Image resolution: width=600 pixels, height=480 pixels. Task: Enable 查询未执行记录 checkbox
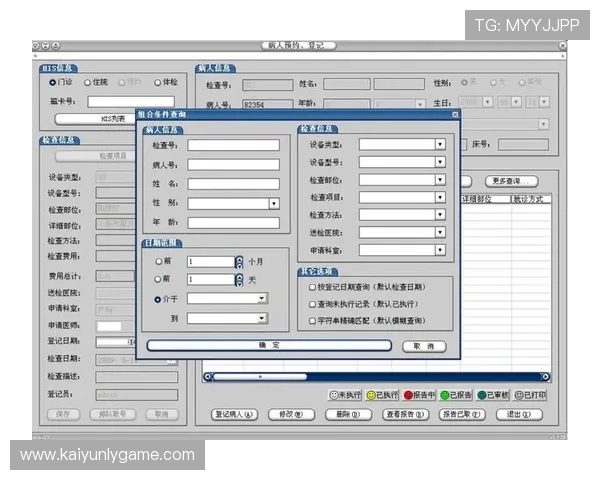pos(312,304)
